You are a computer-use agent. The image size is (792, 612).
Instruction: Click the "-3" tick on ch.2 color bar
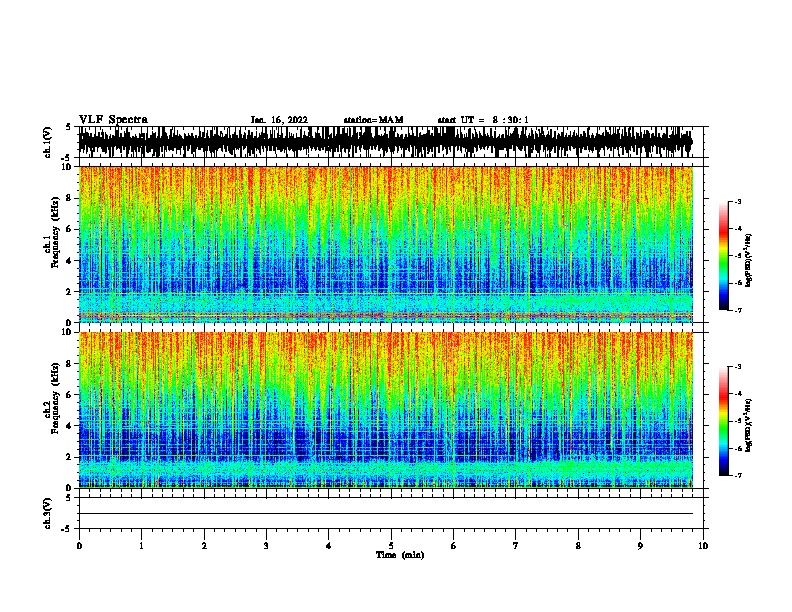[737, 367]
